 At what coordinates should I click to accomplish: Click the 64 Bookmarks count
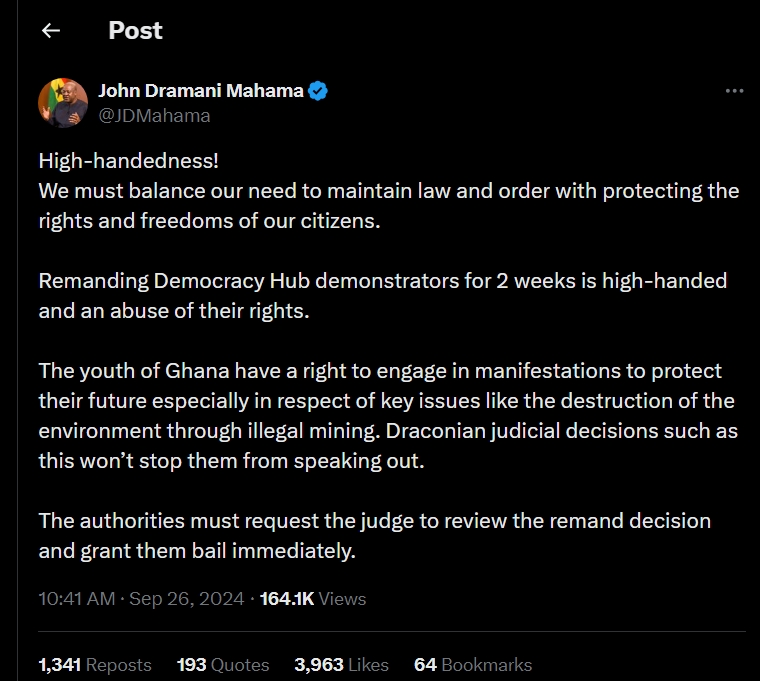473,664
